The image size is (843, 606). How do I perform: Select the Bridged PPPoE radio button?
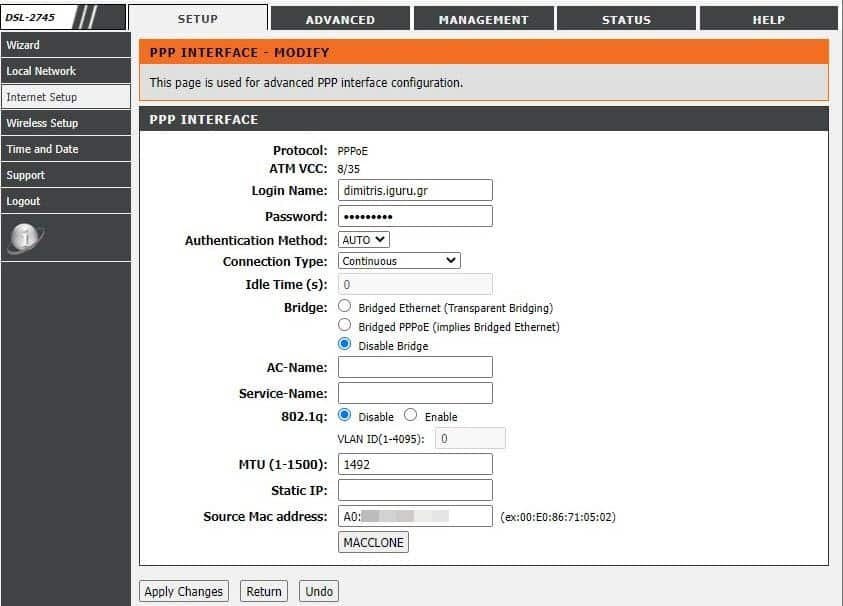(x=344, y=325)
